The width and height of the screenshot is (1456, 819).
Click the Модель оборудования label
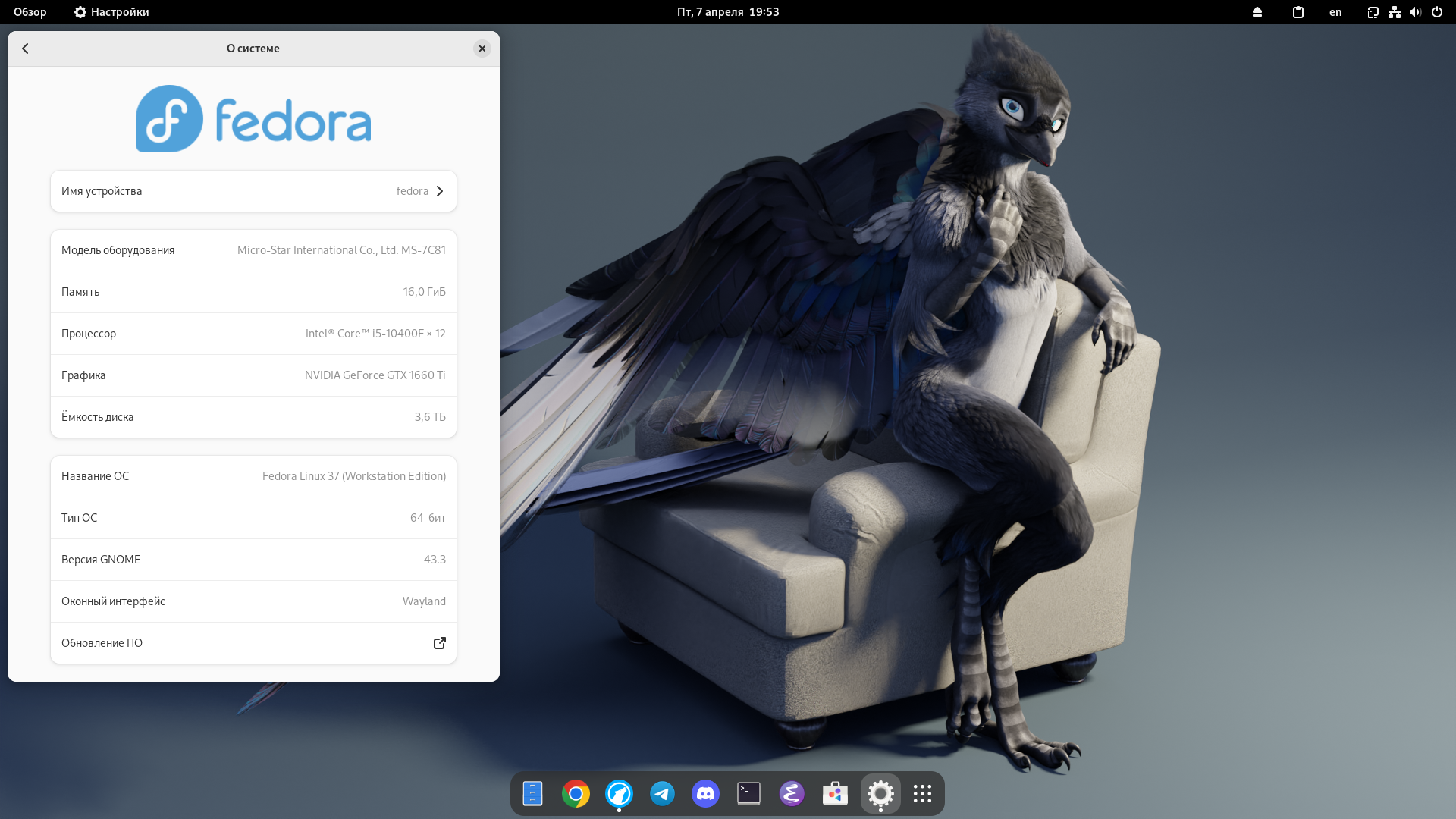(x=118, y=250)
